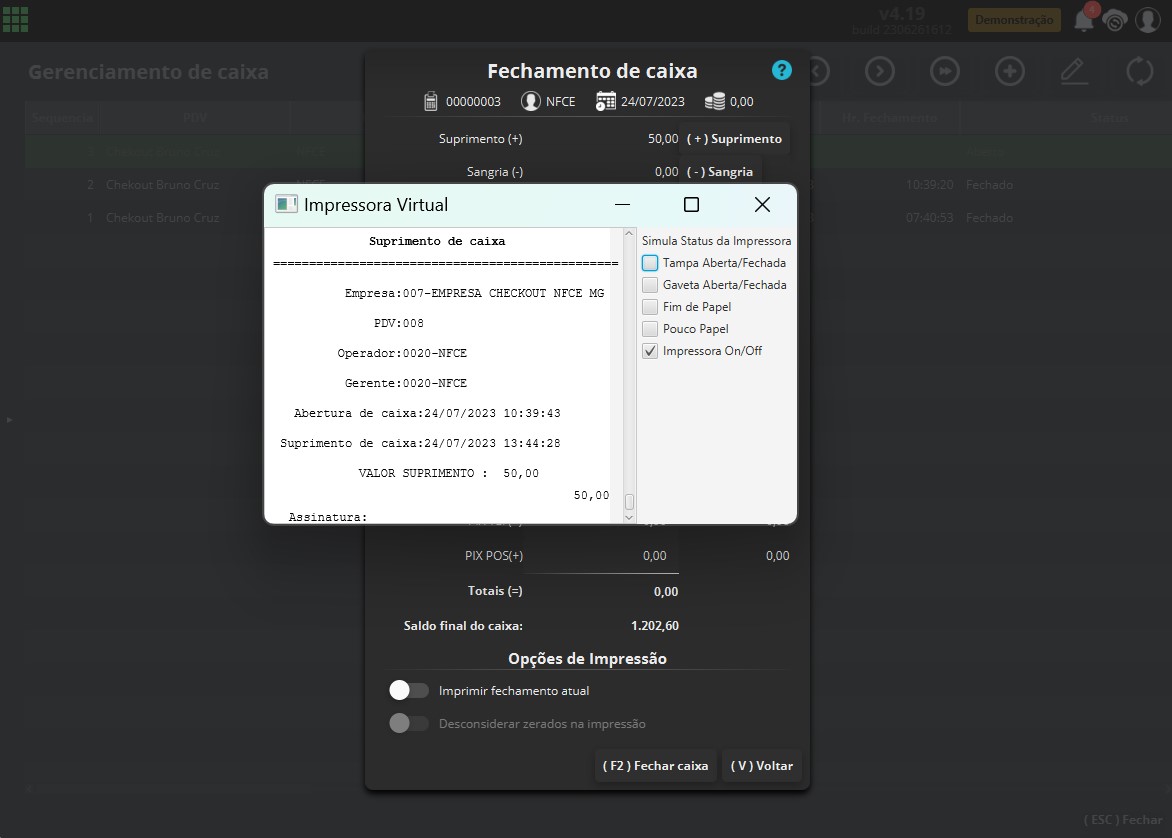Enable the Fim de Papel checkbox

650,307
